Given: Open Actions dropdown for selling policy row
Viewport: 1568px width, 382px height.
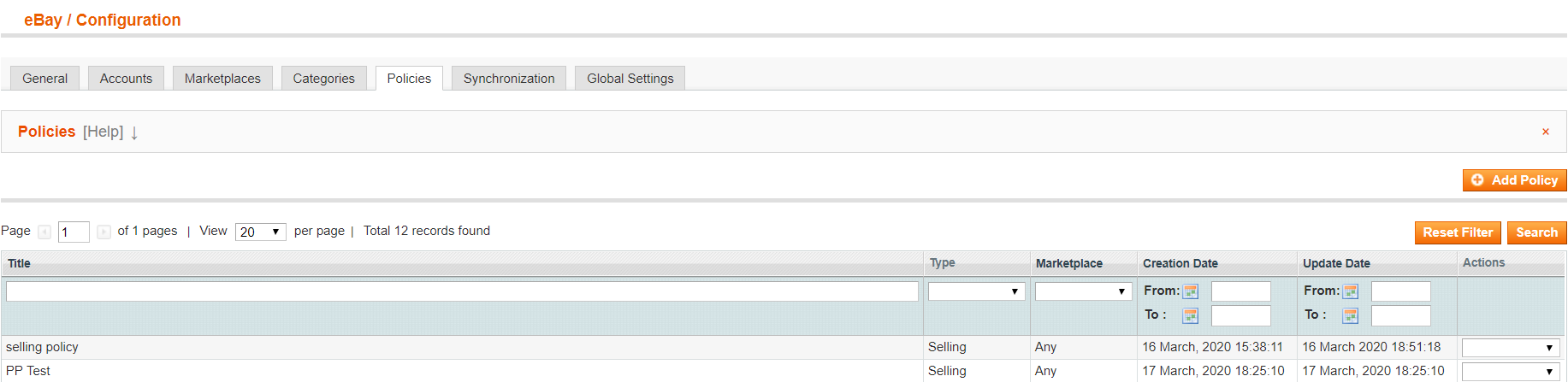Looking at the screenshot, I should (x=1510, y=348).
